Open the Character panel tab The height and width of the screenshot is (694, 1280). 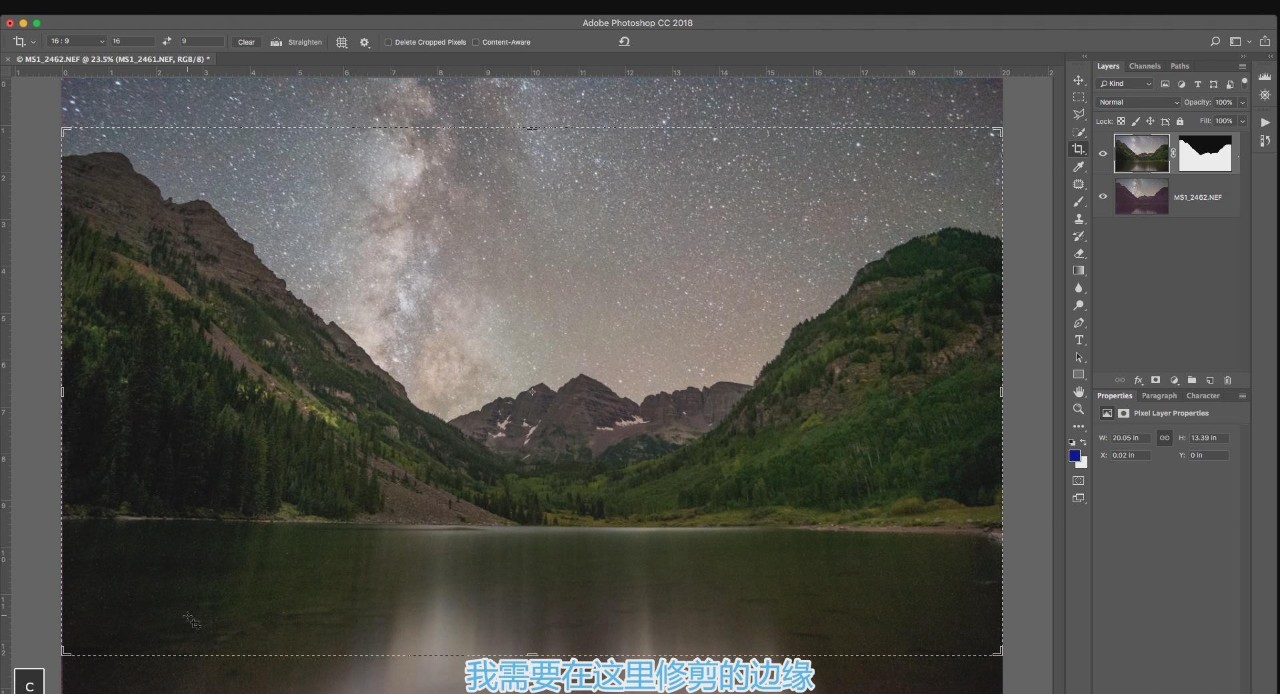[1203, 396]
